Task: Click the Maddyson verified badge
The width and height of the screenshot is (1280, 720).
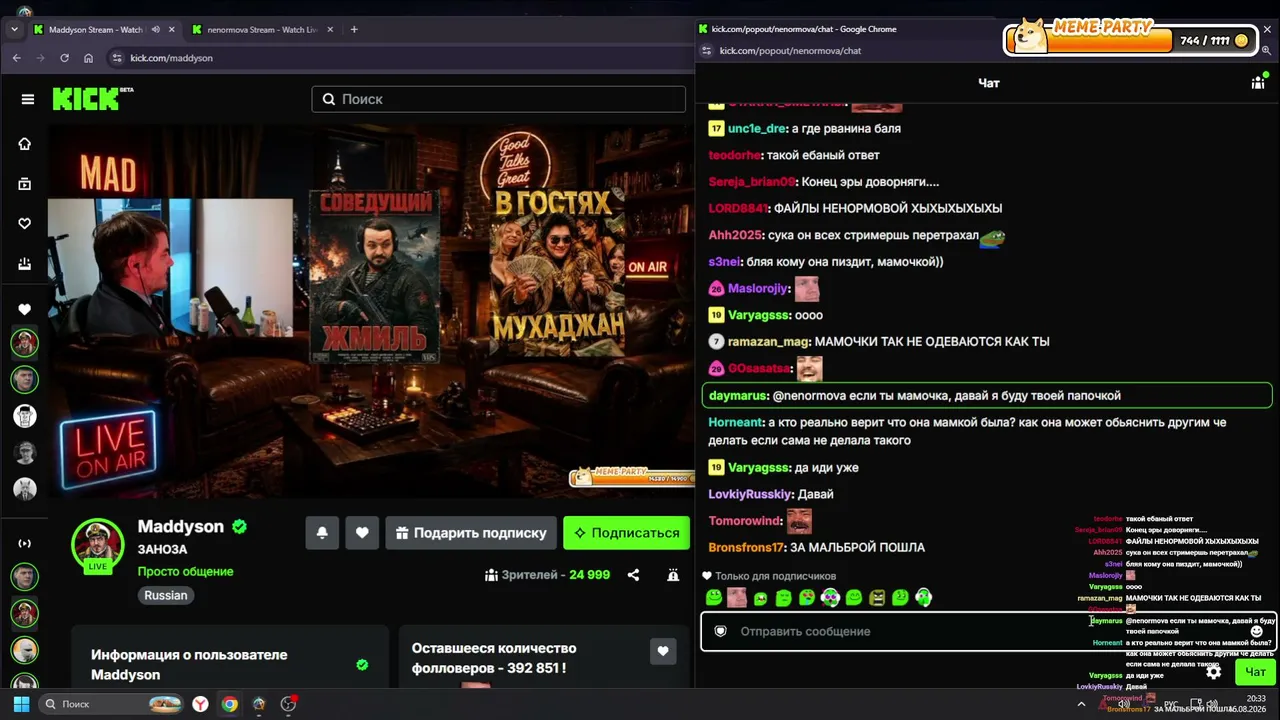Action: tap(240, 526)
